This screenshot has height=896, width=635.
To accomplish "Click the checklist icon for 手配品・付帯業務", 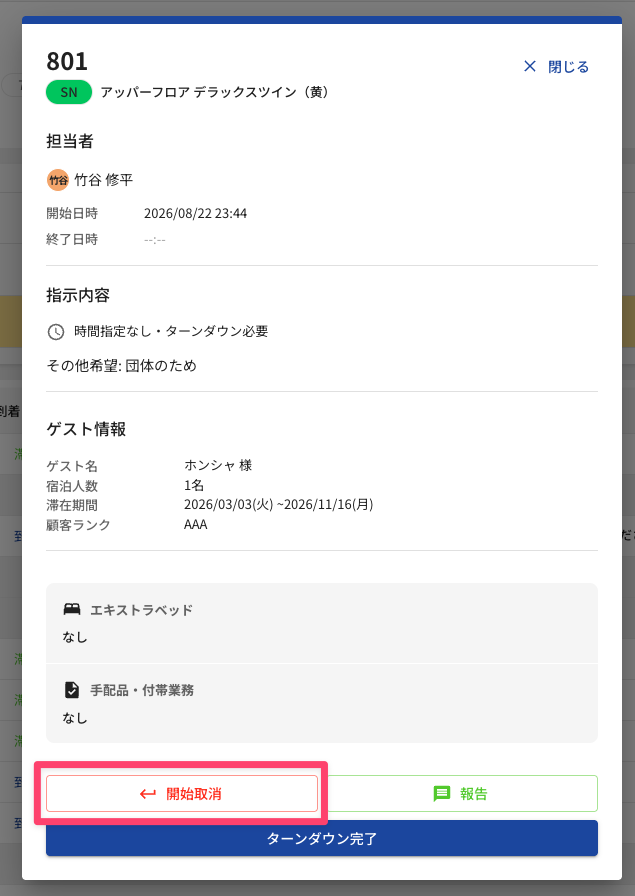I will point(72,690).
